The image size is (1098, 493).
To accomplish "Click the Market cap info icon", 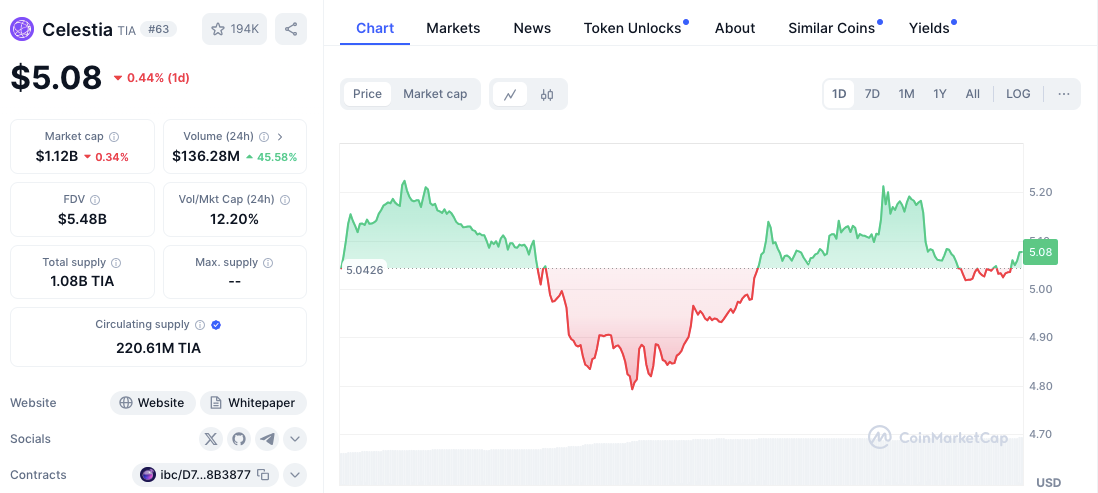I will pos(114,137).
